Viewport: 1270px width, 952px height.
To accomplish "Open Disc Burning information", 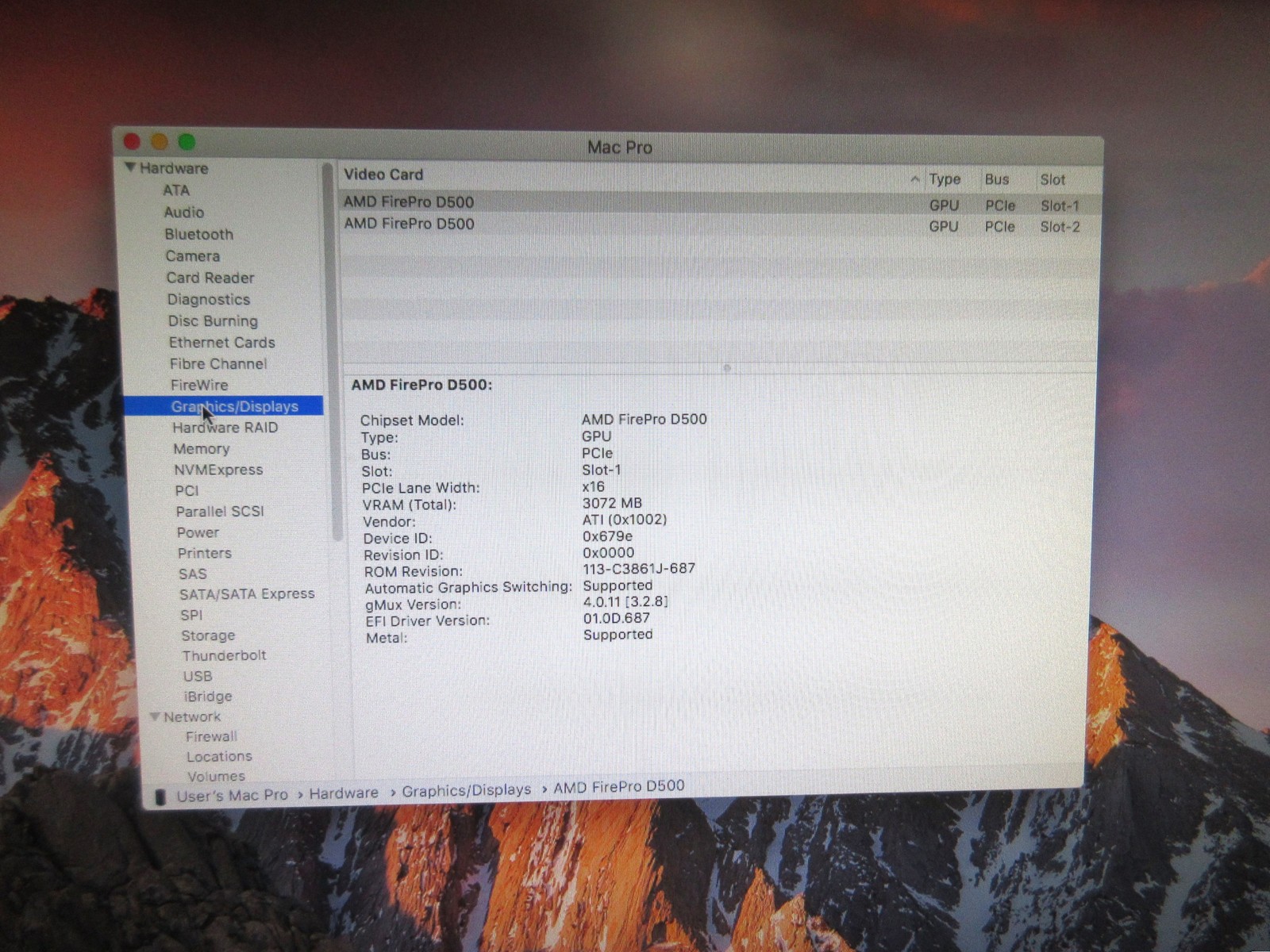I will tap(213, 321).
